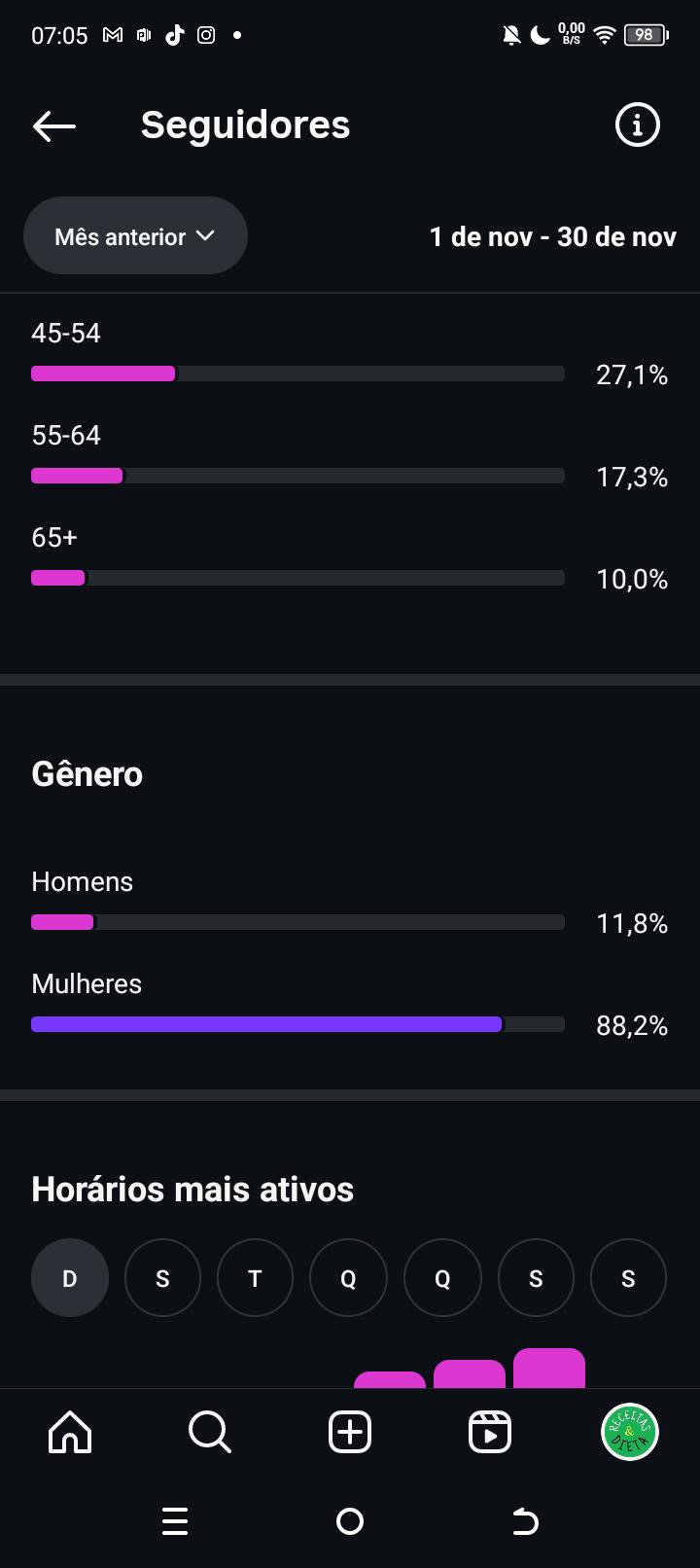
Task: Tap the create new post icon
Action: tap(350, 1432)
